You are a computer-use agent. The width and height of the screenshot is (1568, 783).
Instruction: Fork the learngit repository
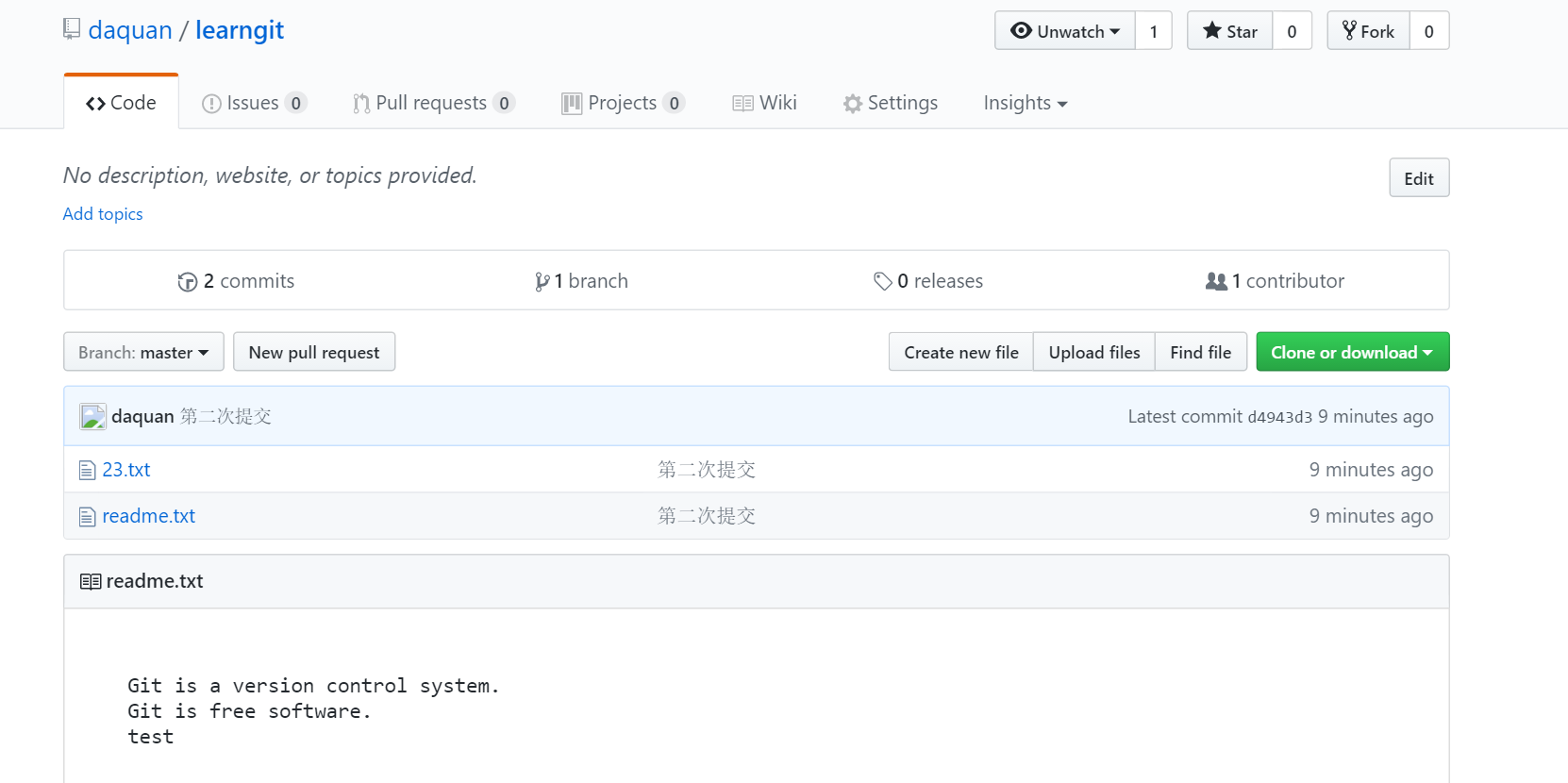tap(1368, 31)
